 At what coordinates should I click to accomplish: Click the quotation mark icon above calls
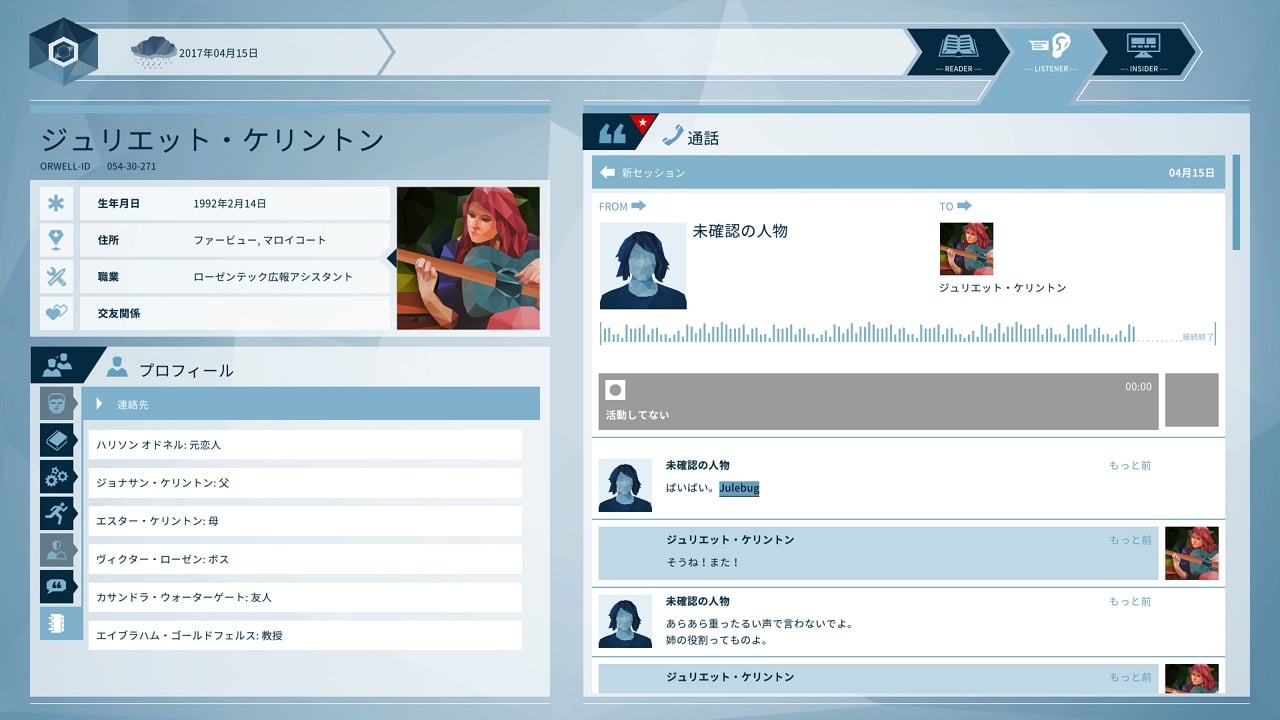[x=612, y=134]
